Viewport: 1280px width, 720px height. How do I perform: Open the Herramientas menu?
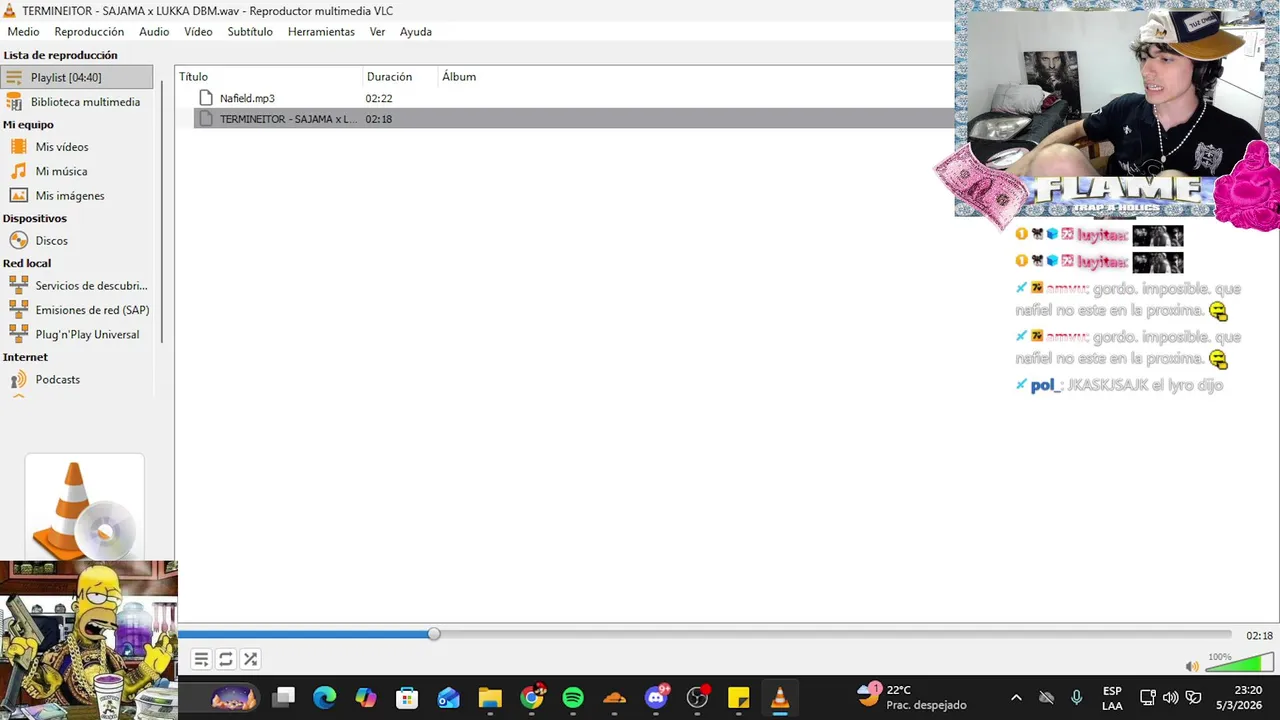tap(321, 32)
